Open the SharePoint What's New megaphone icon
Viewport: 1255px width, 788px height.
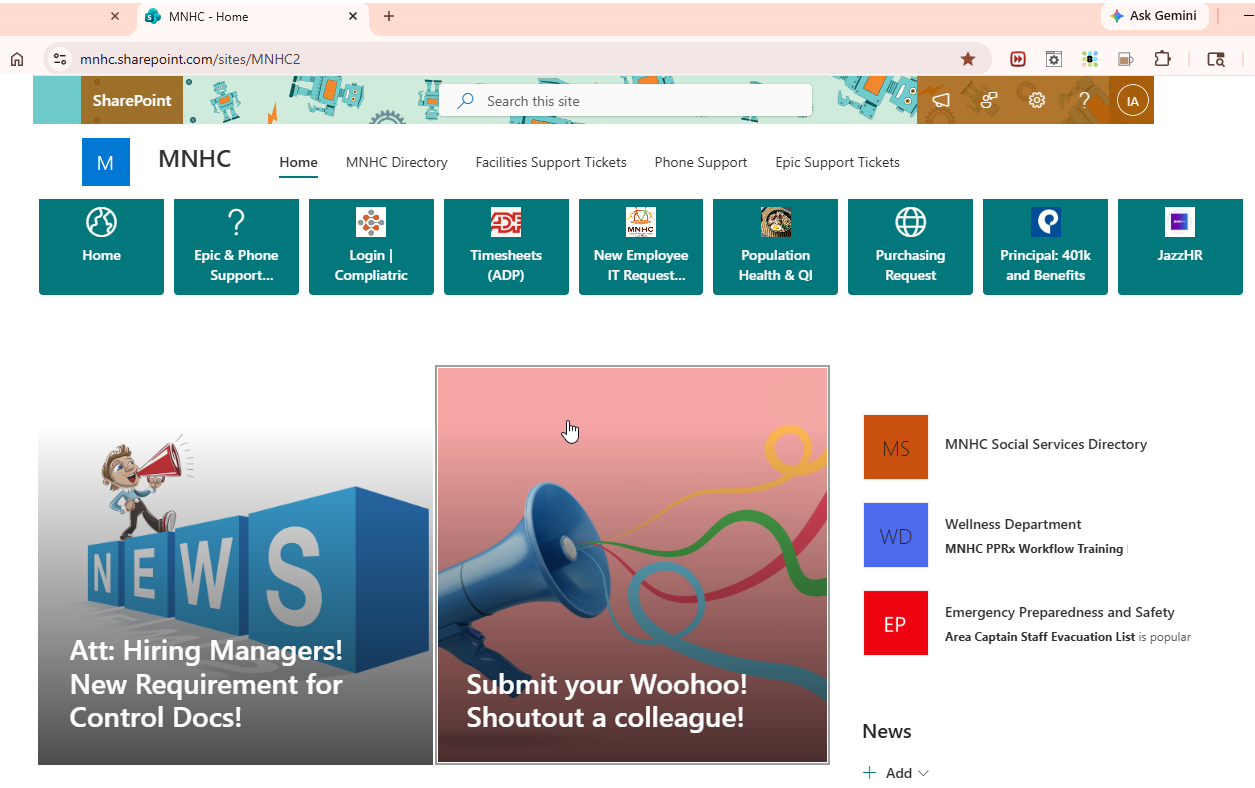[940, 100]
